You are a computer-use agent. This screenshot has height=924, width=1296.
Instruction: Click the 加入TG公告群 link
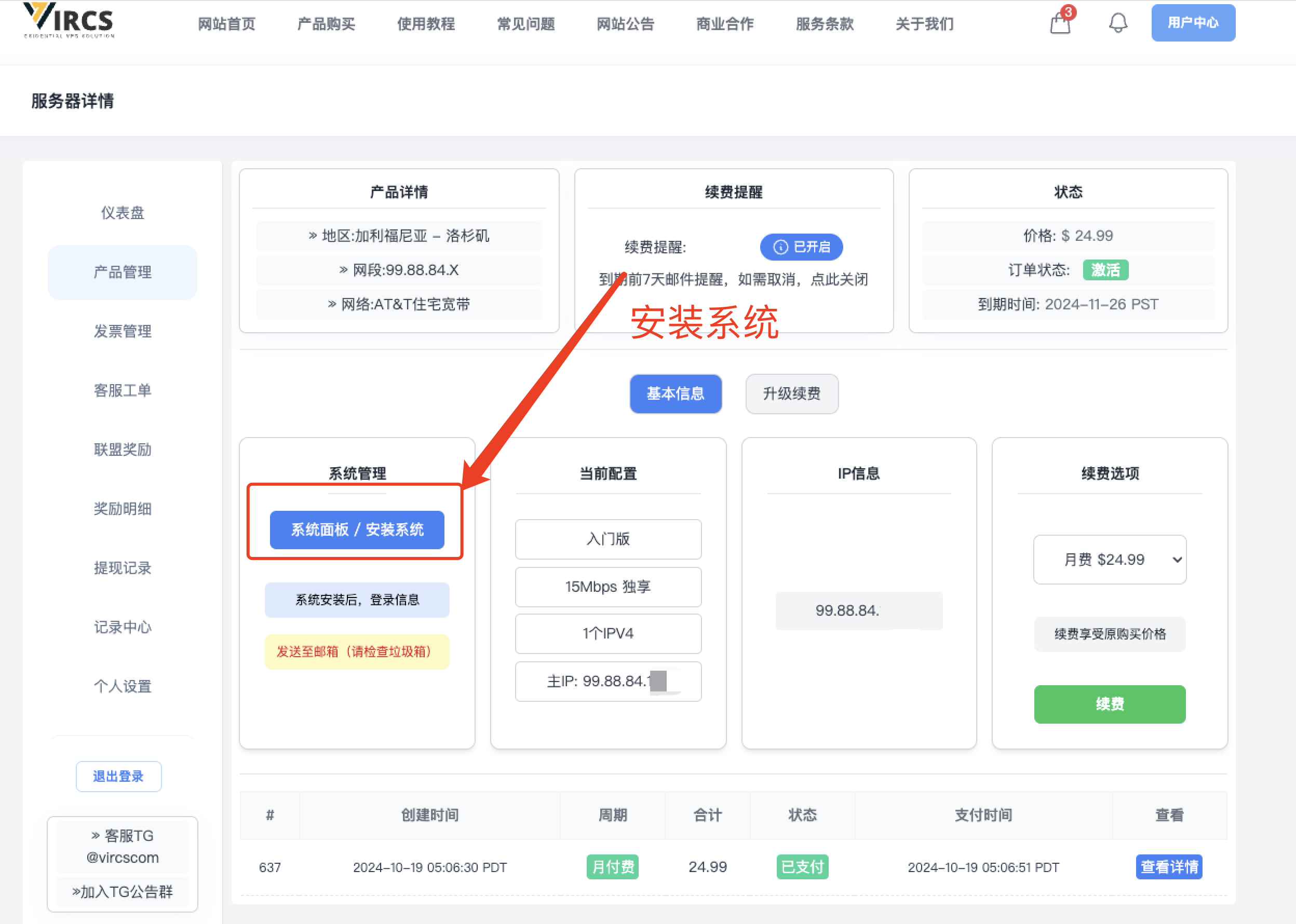pos(123,892)
